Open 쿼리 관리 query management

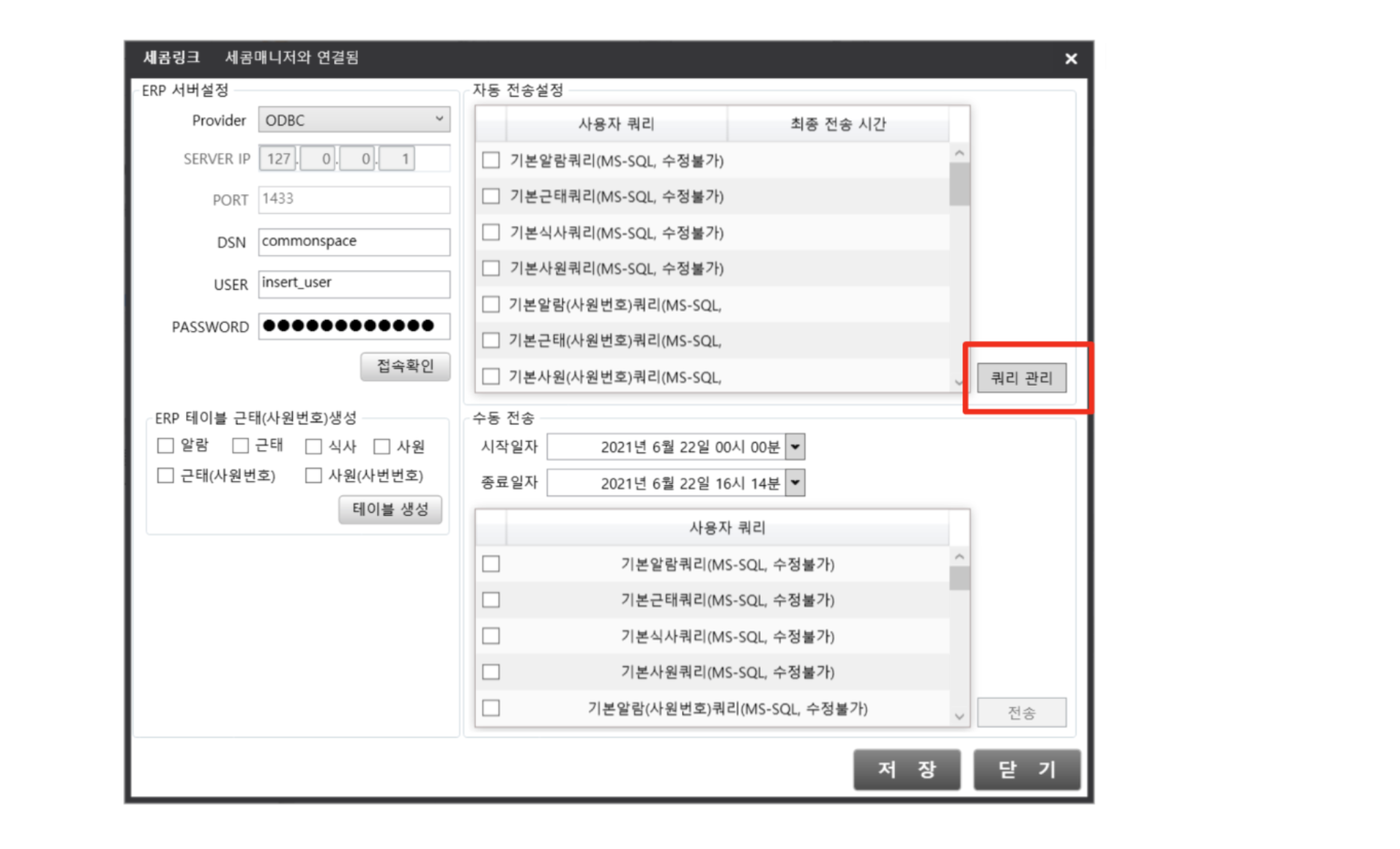click(x=1020, y=378)
